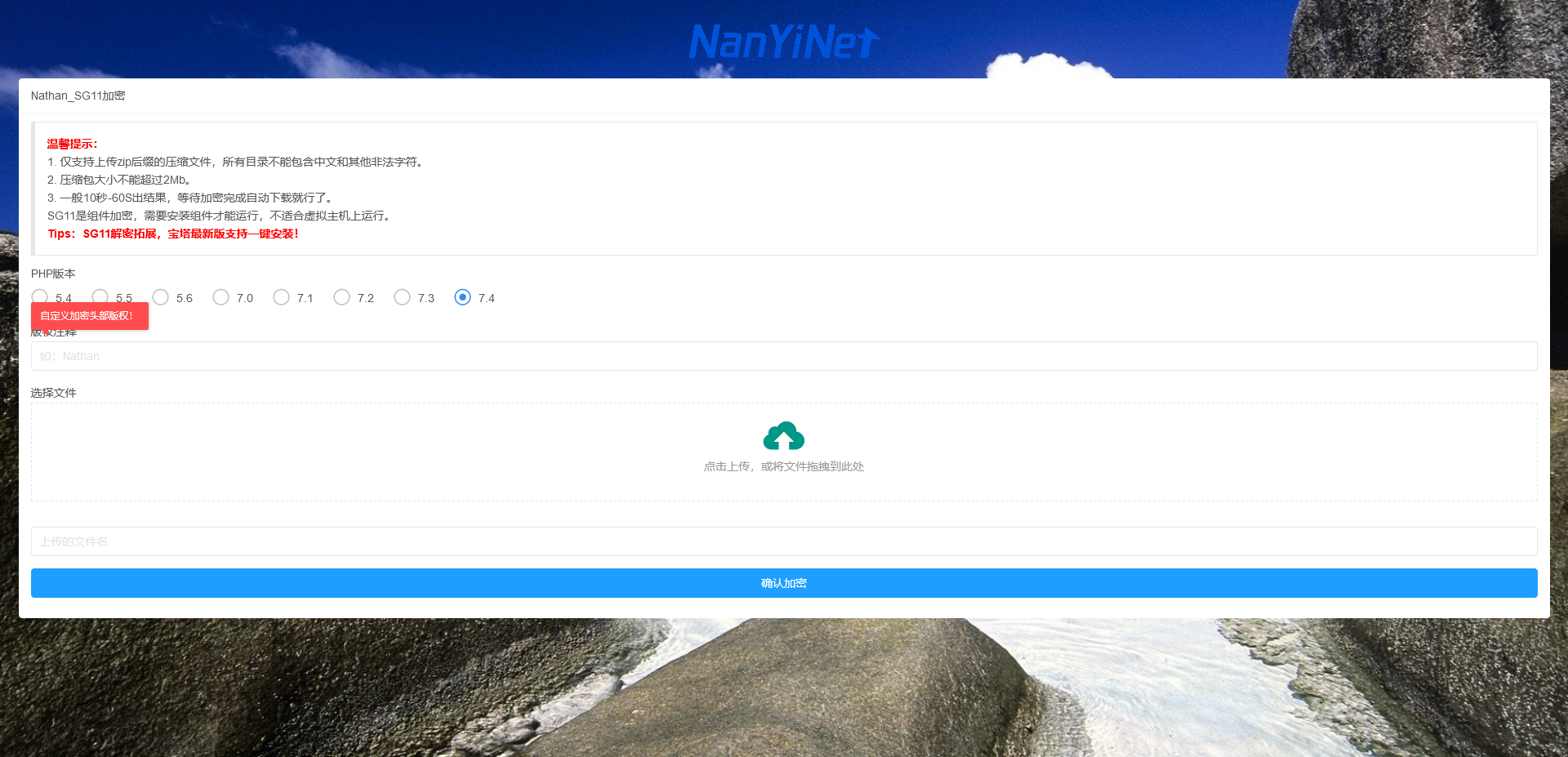Click the Nathan_SG11加密 card header

(x=78, y=96)
